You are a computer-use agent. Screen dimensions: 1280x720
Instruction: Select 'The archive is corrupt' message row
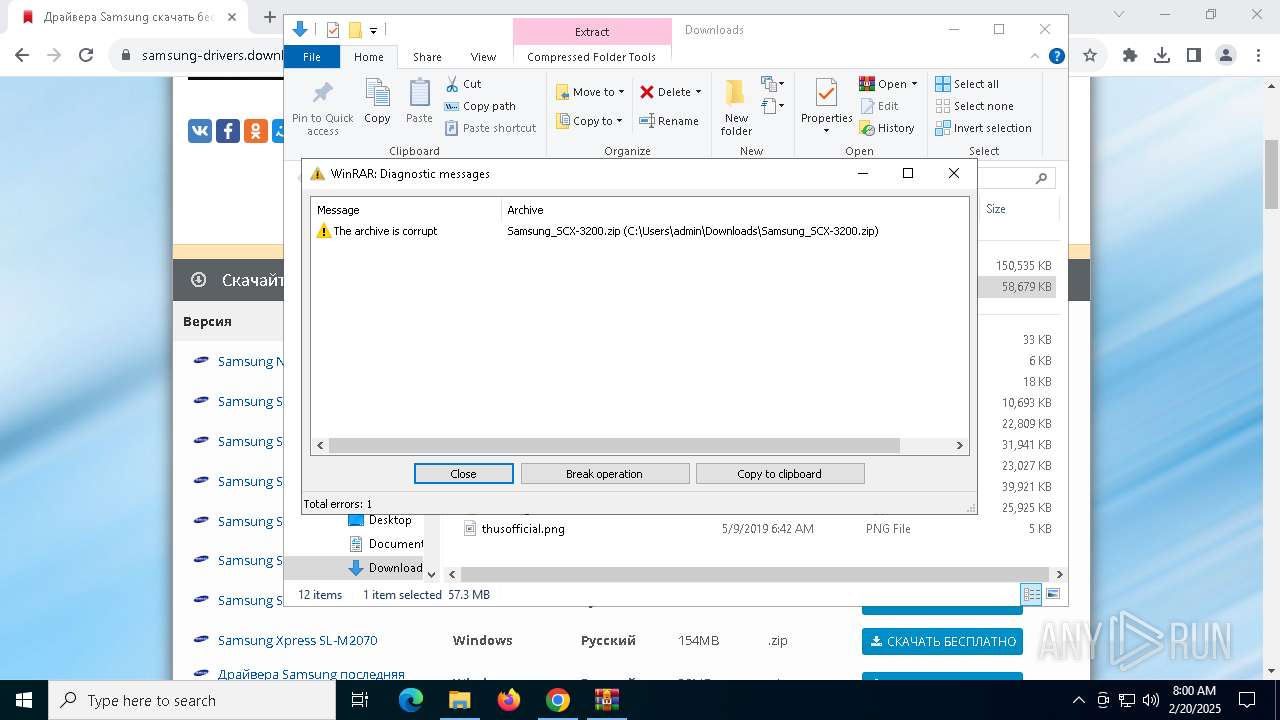(640, 231)
